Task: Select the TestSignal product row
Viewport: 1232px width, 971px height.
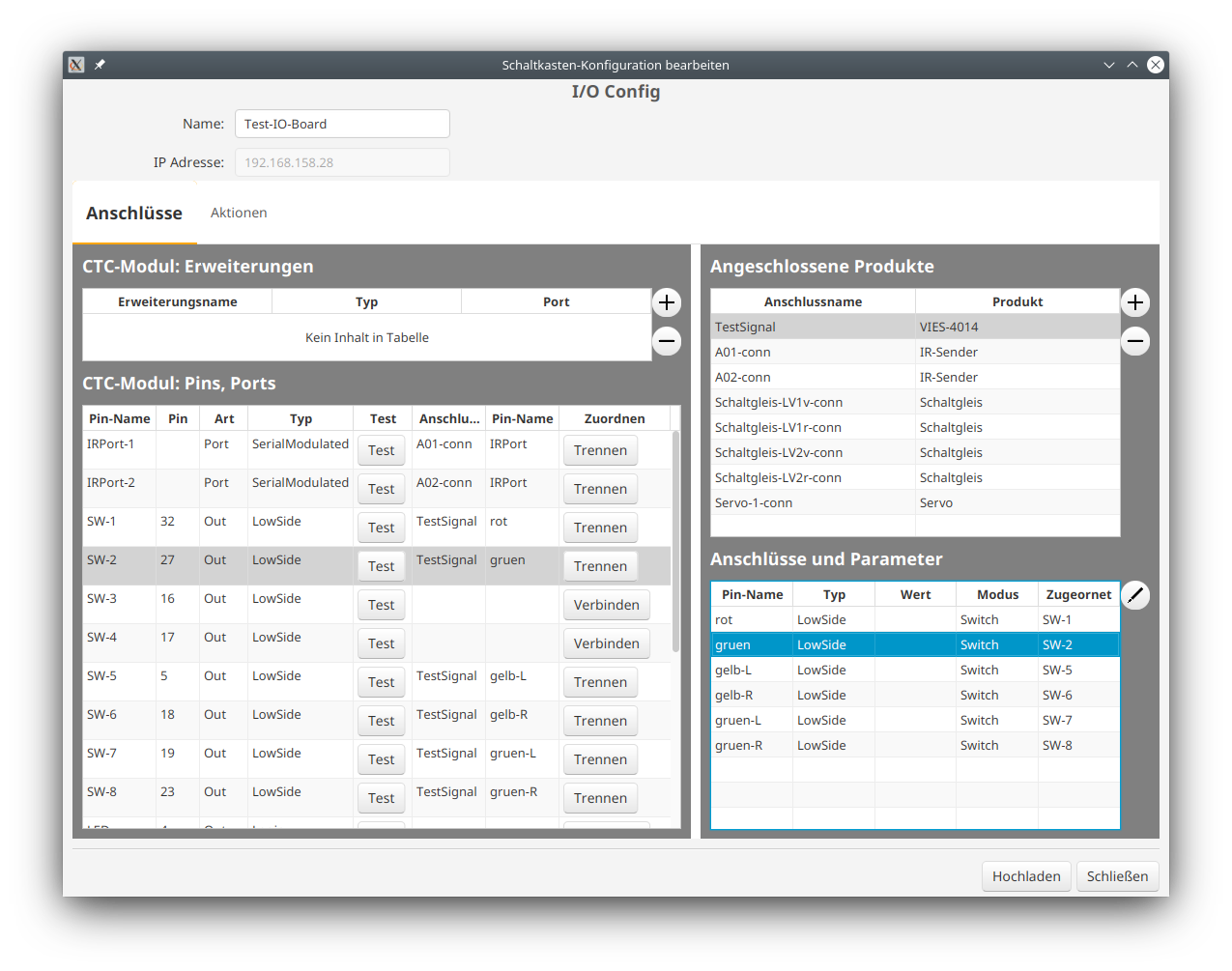Action: click(812, 327)
